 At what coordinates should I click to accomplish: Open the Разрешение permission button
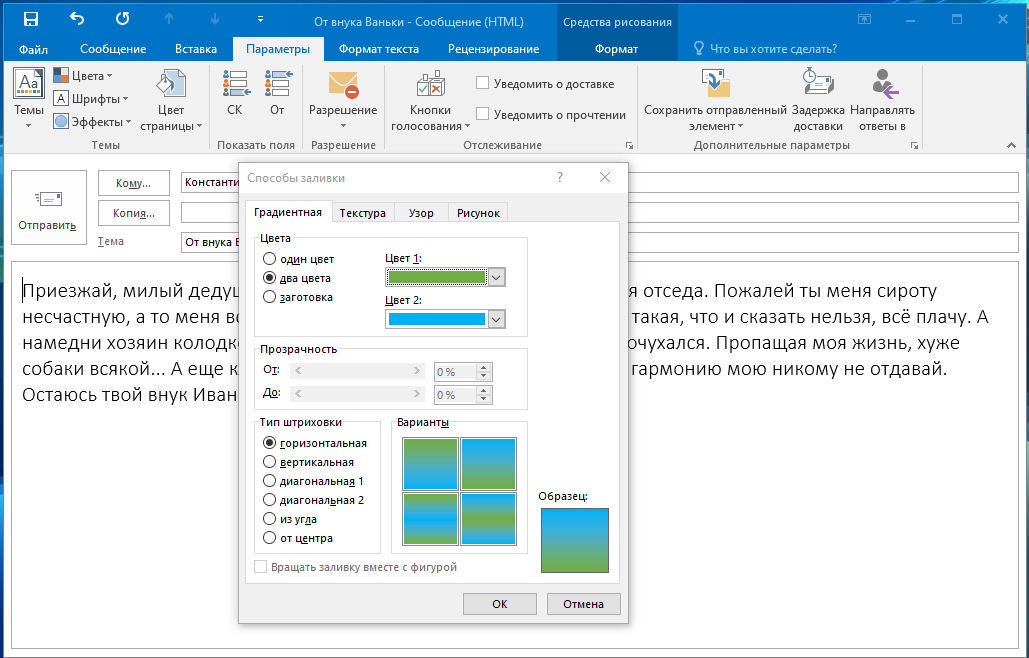[343, 100]
